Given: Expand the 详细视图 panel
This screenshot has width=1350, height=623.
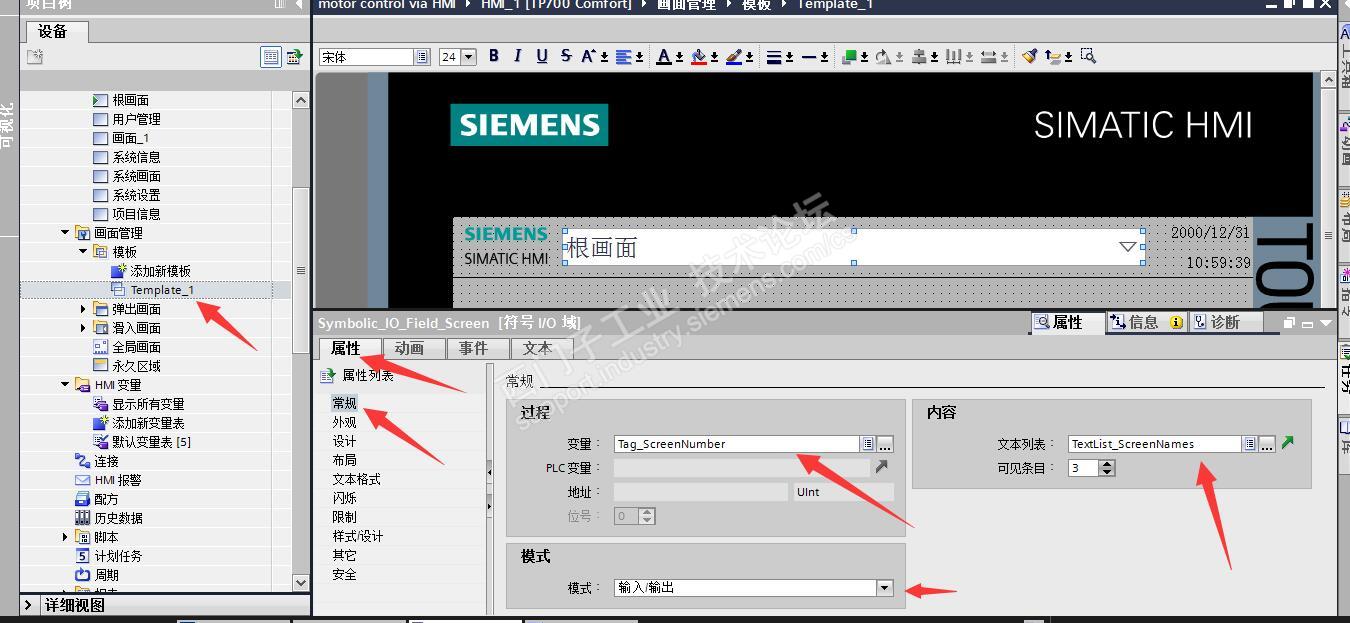Looking at the screenshot, I should point(28,605).
